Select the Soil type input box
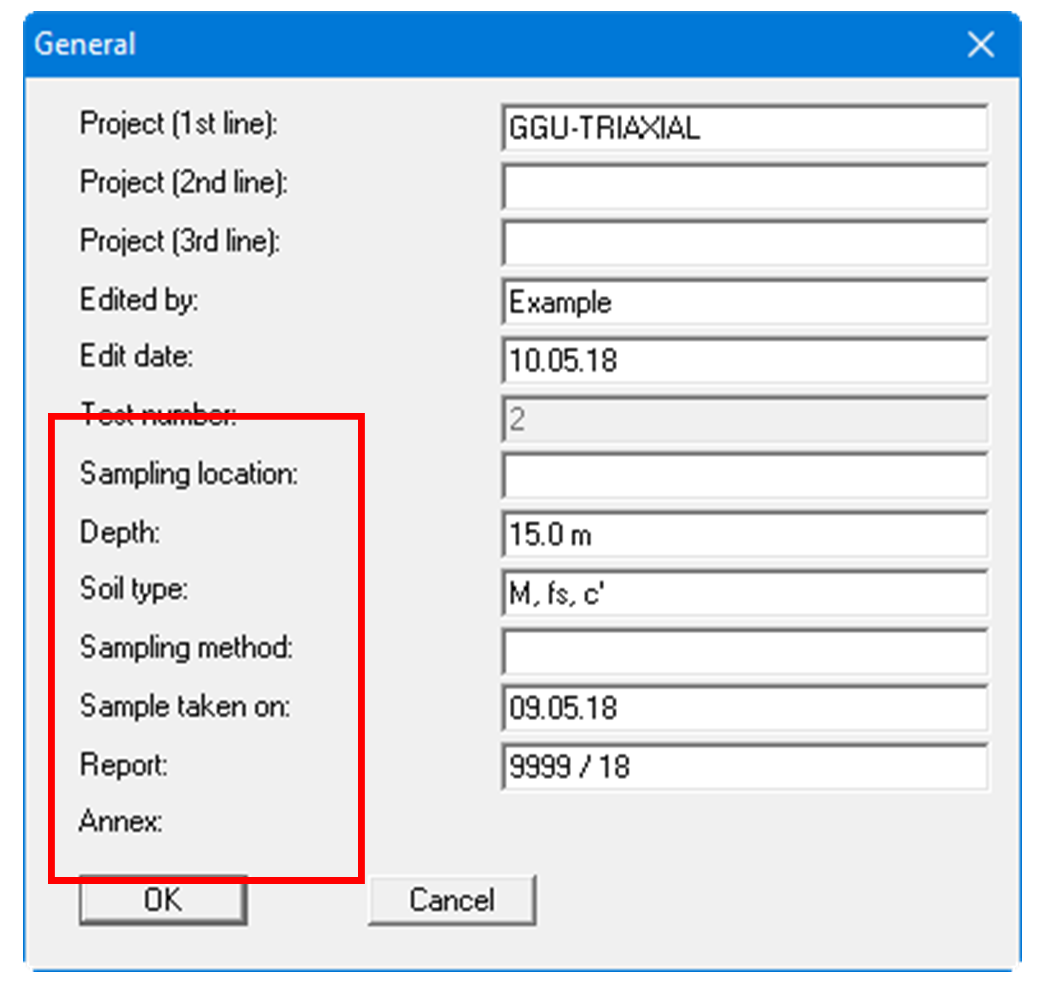Viewport: 1051px width, 1000px height. [x=744, y=593]
